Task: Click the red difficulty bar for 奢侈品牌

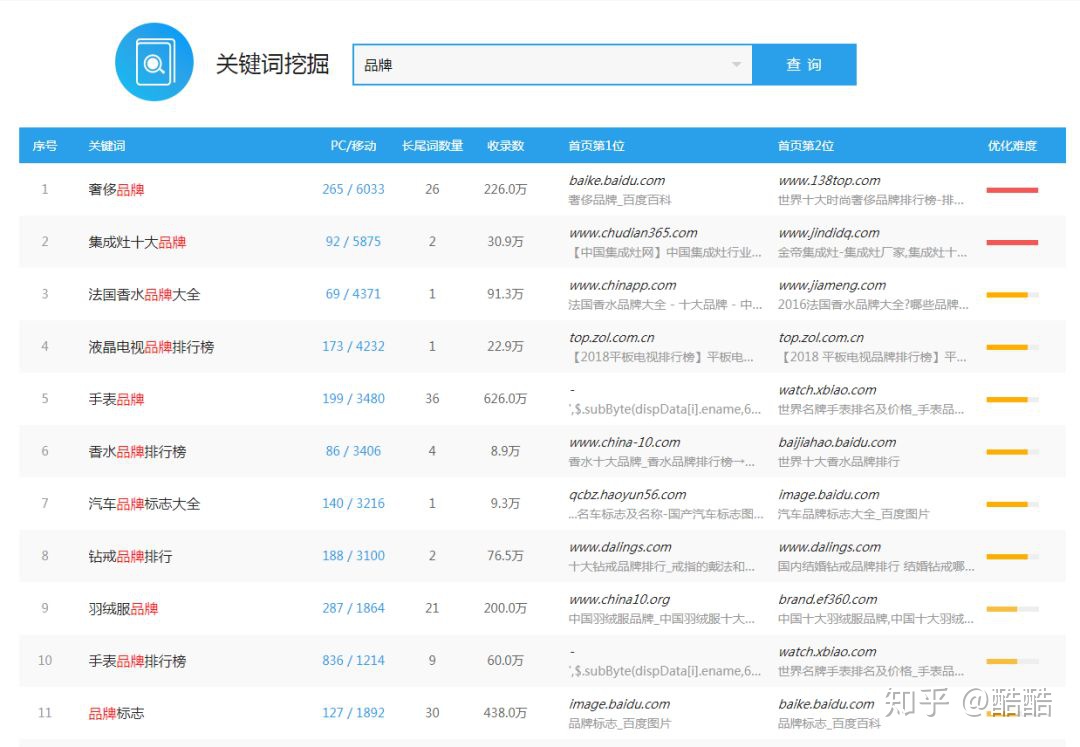Action: pos(1012,190)
